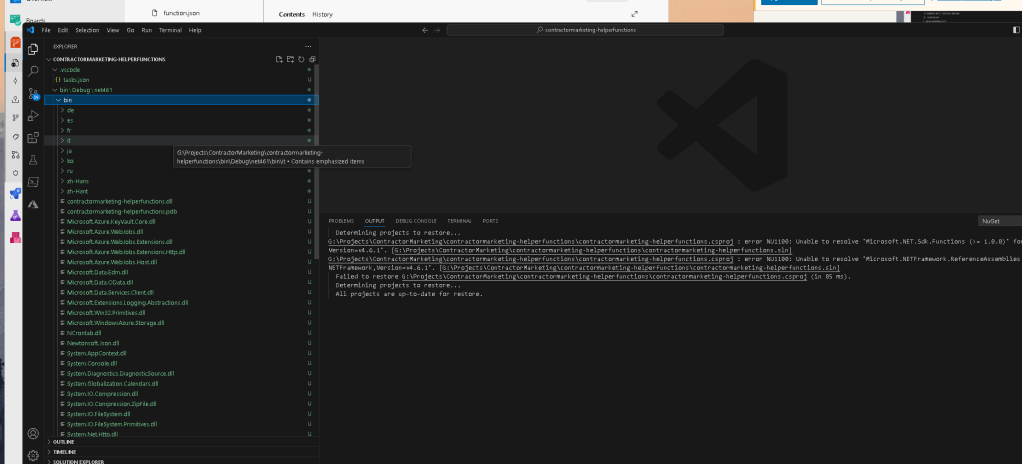1022x464 pixels.
Task: Open the terminal-style icon in activity bar
Action: [x=33, y=182]
